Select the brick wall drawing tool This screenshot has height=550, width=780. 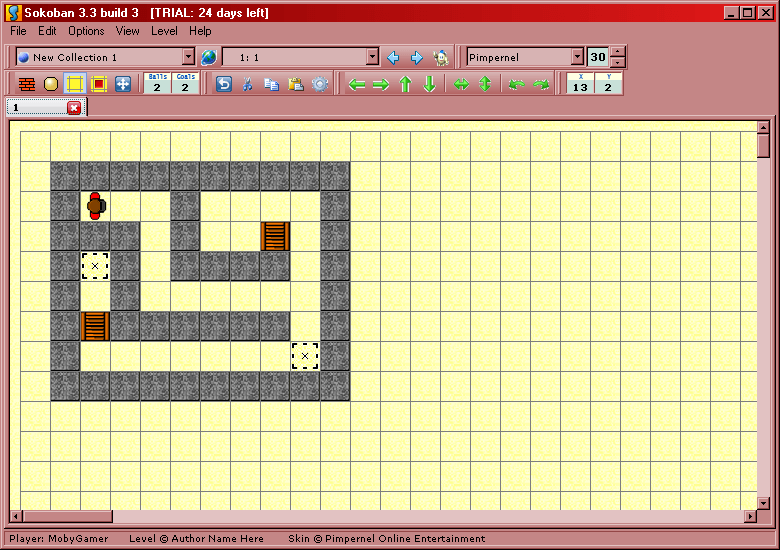[x=27, y=84]
